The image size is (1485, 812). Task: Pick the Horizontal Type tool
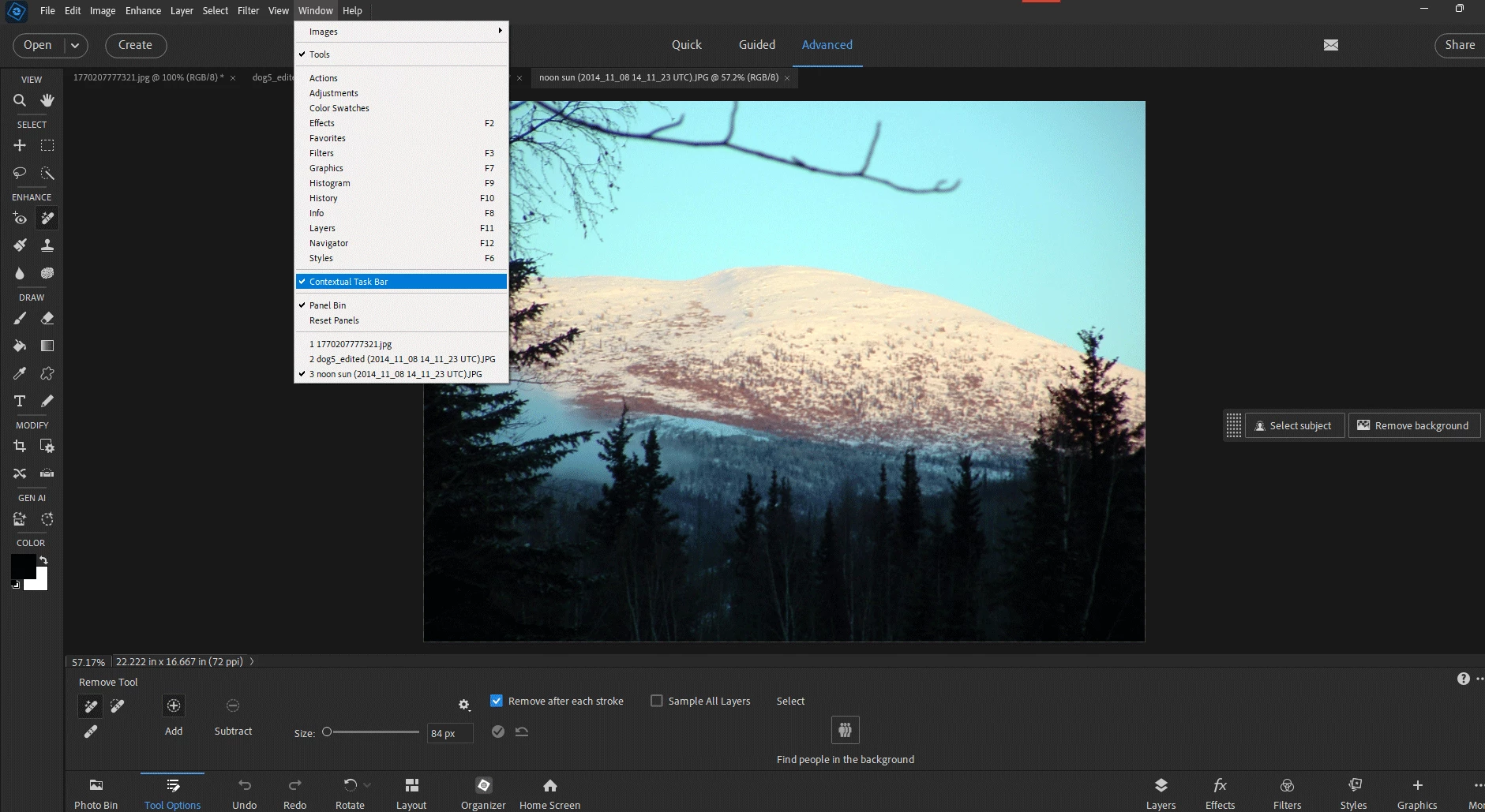20,401
